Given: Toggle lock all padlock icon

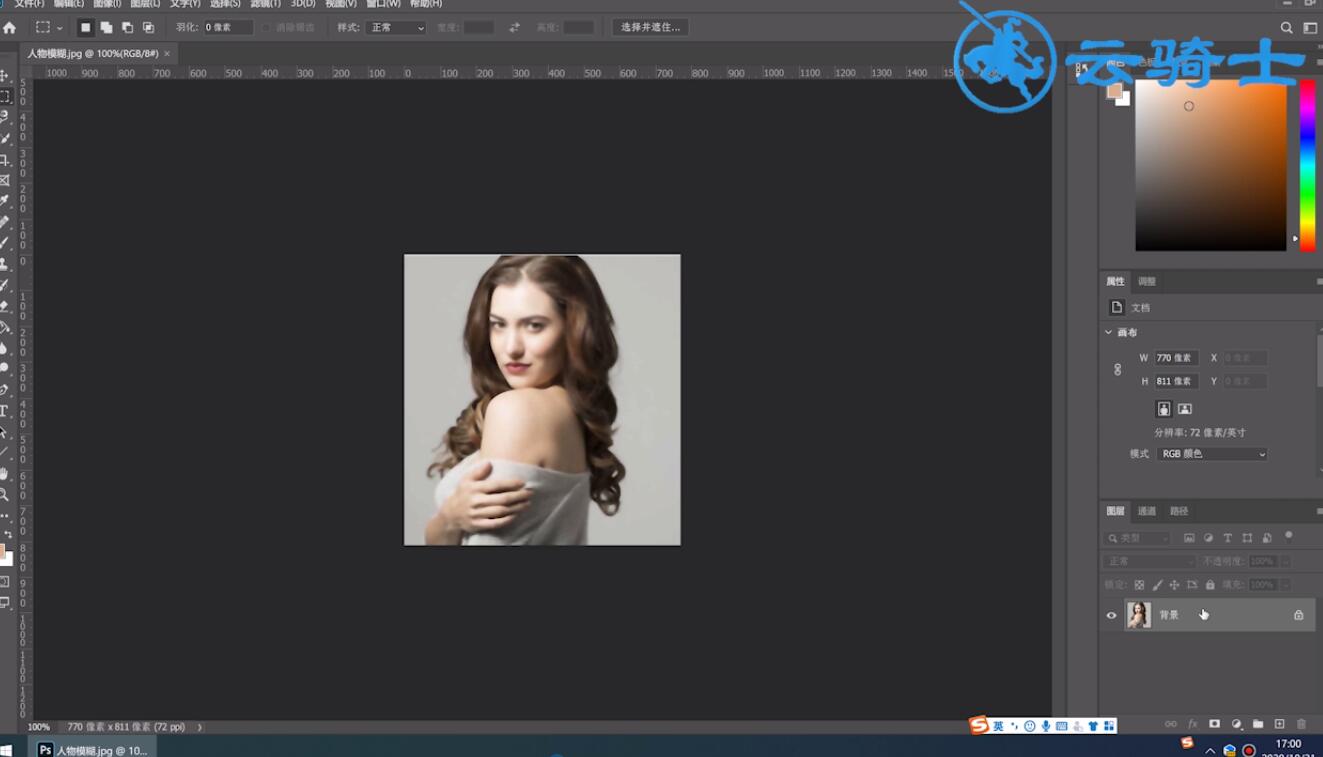Looking at the screenshot, I should pyautogui.click(x=1210, y=585).
